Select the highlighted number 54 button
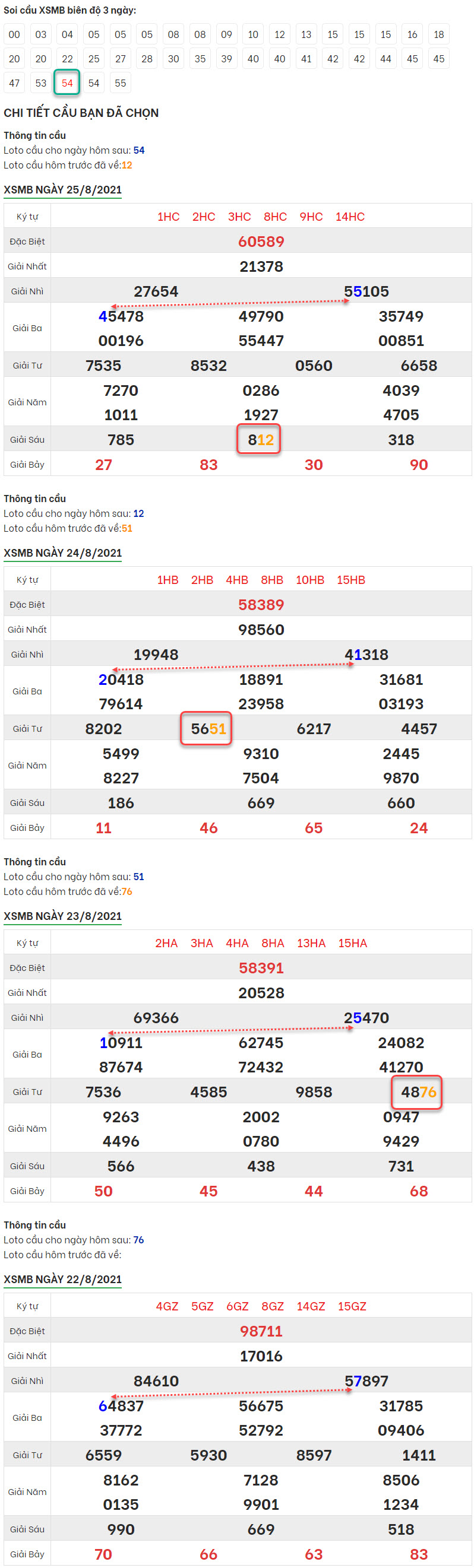 pyautogui.click(x=67, y=82)
